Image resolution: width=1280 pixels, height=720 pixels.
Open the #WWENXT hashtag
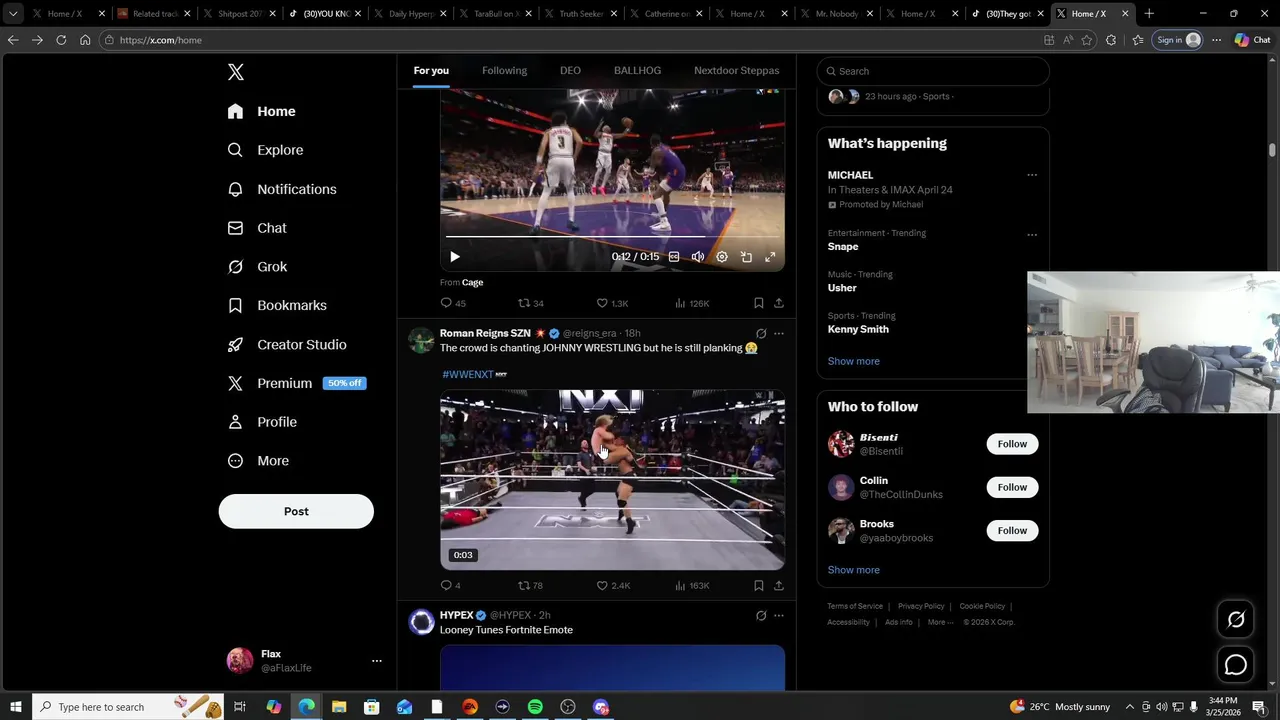(467, 374)
